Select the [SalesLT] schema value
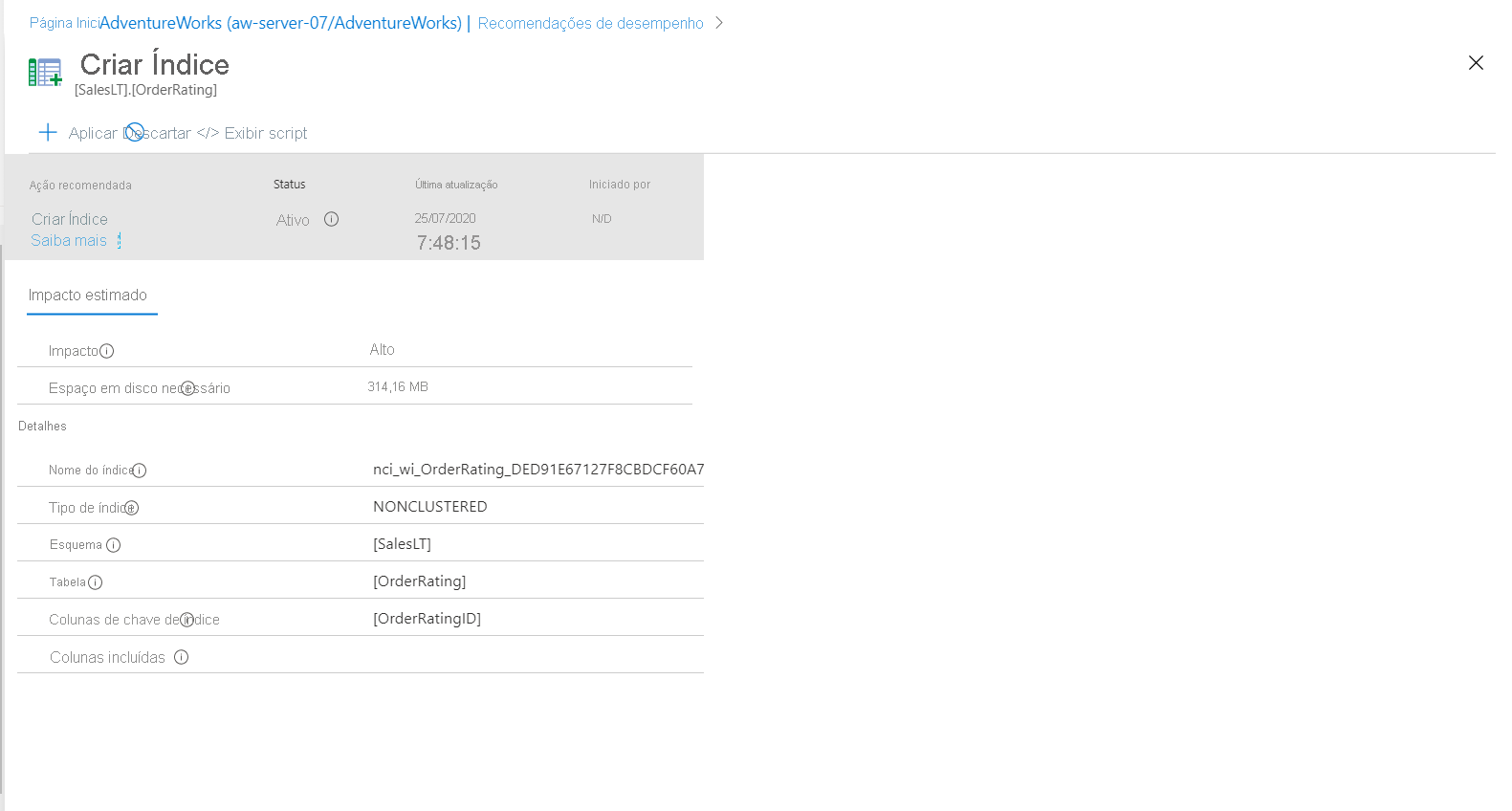 tap(402, 543)
